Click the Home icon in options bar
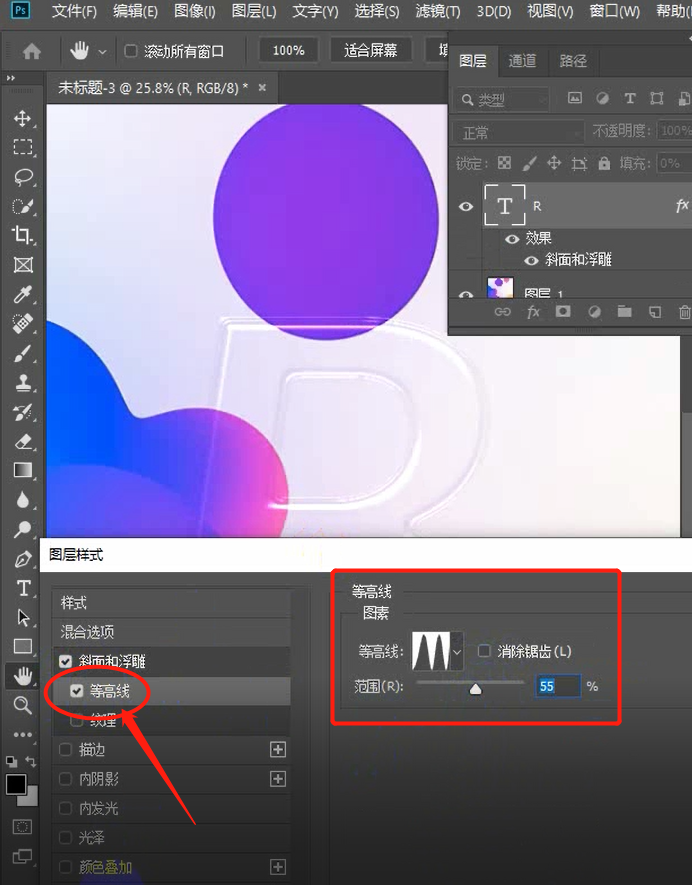This screenshot has height=885, width=692. (x=32, y=52)
